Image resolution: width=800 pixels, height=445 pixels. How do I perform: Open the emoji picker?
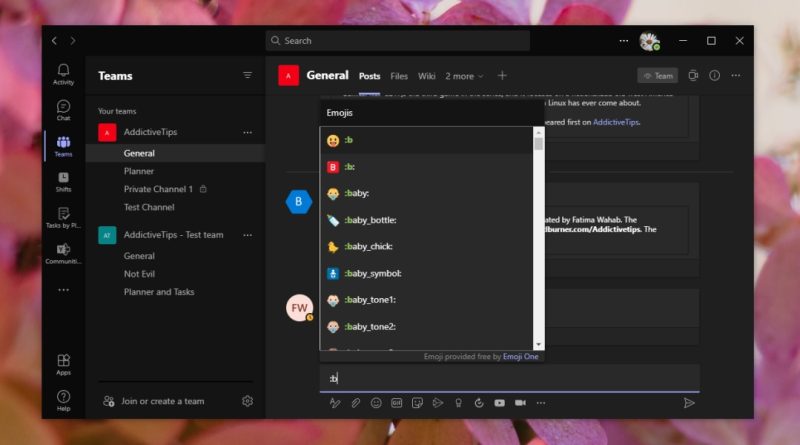(x=376, y=403)
